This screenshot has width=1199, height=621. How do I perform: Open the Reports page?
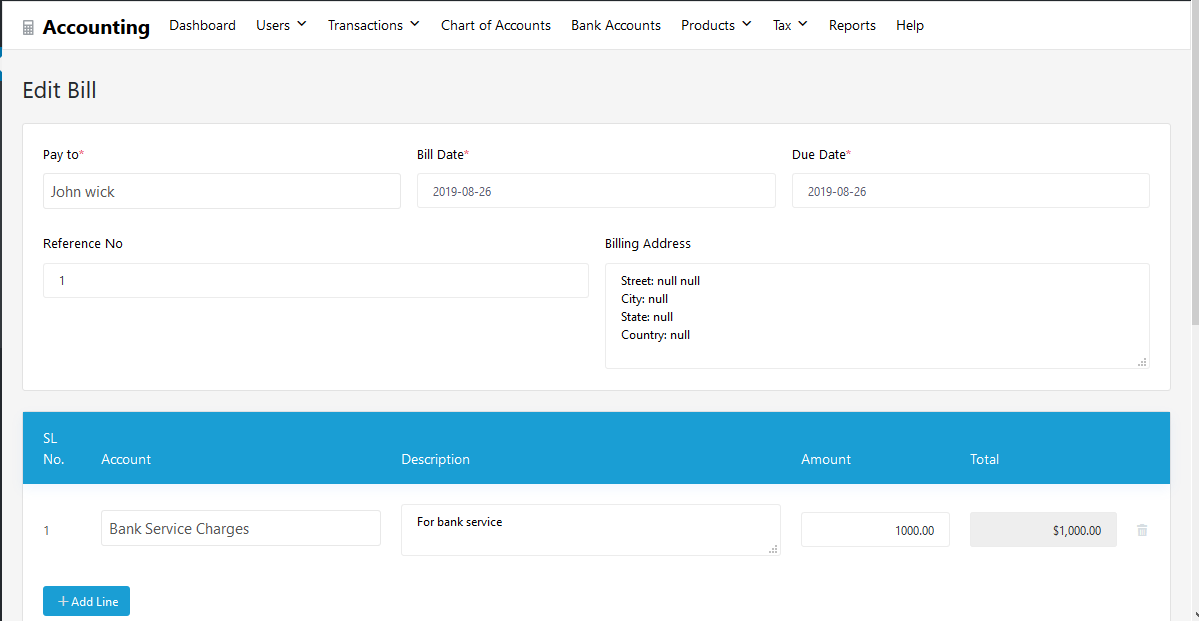pyautogui.click(x=852, y=25)
